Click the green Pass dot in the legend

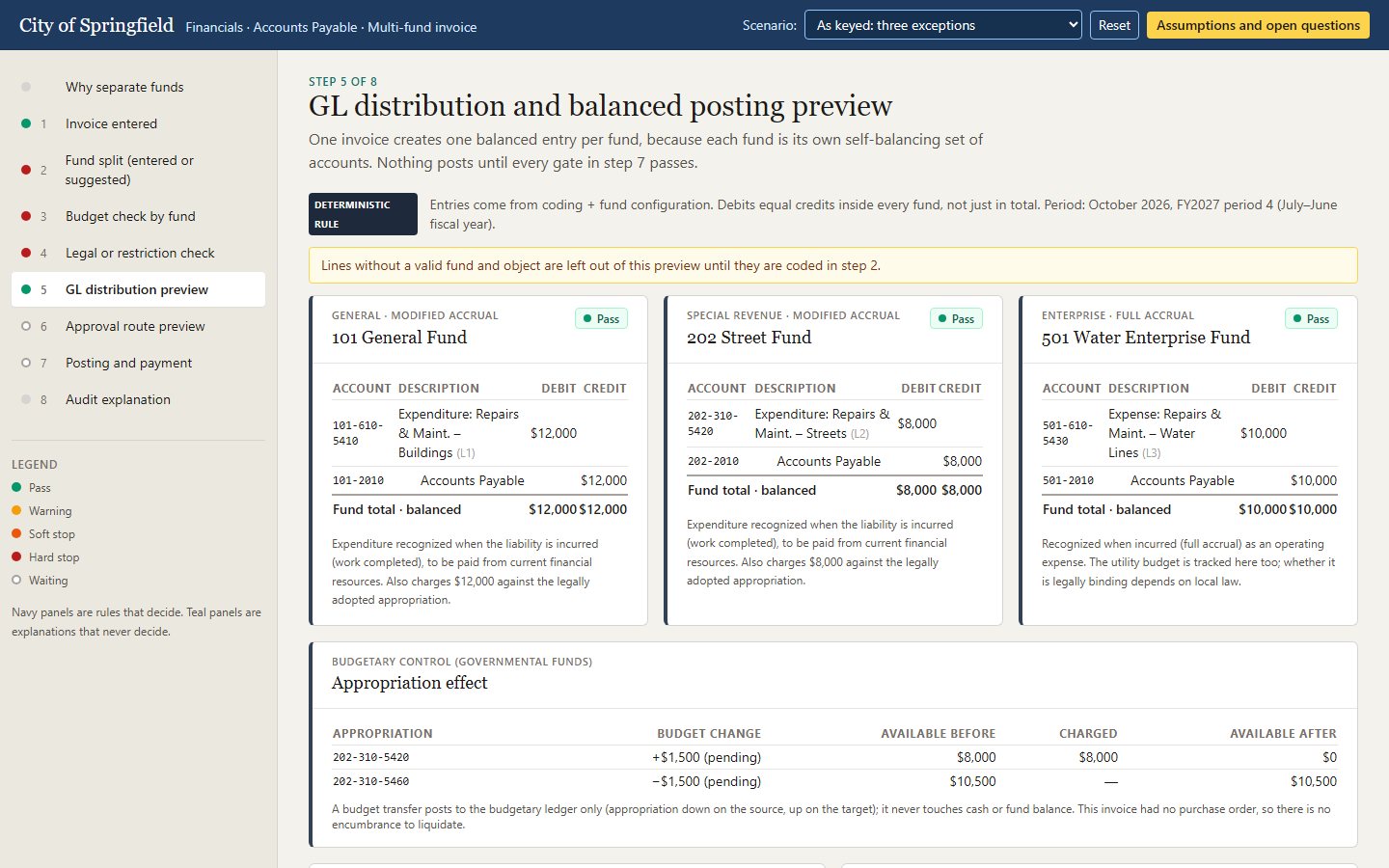tap(16, 487)
